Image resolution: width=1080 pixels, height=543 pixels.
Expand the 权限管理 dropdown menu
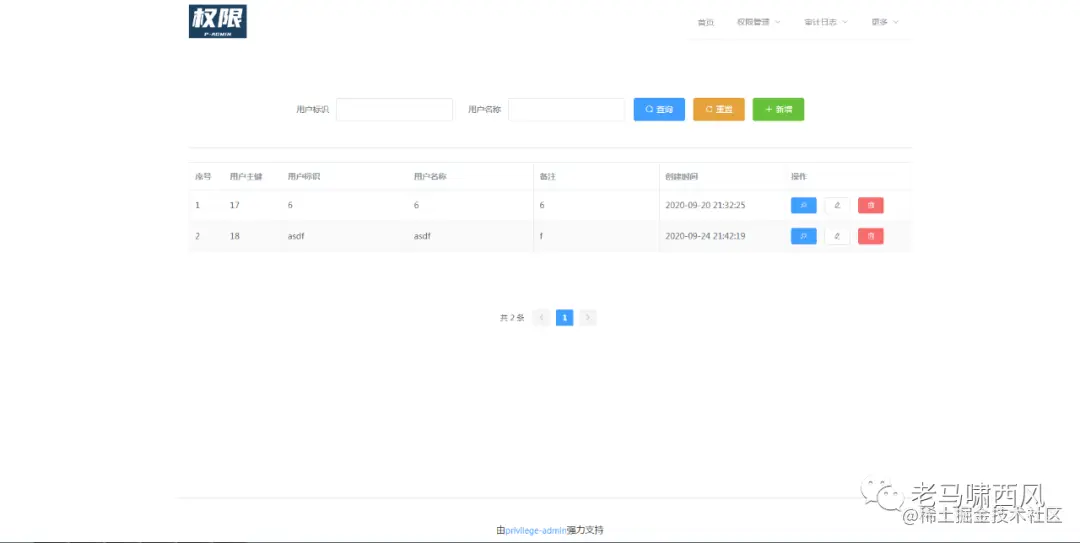[758, 22]
